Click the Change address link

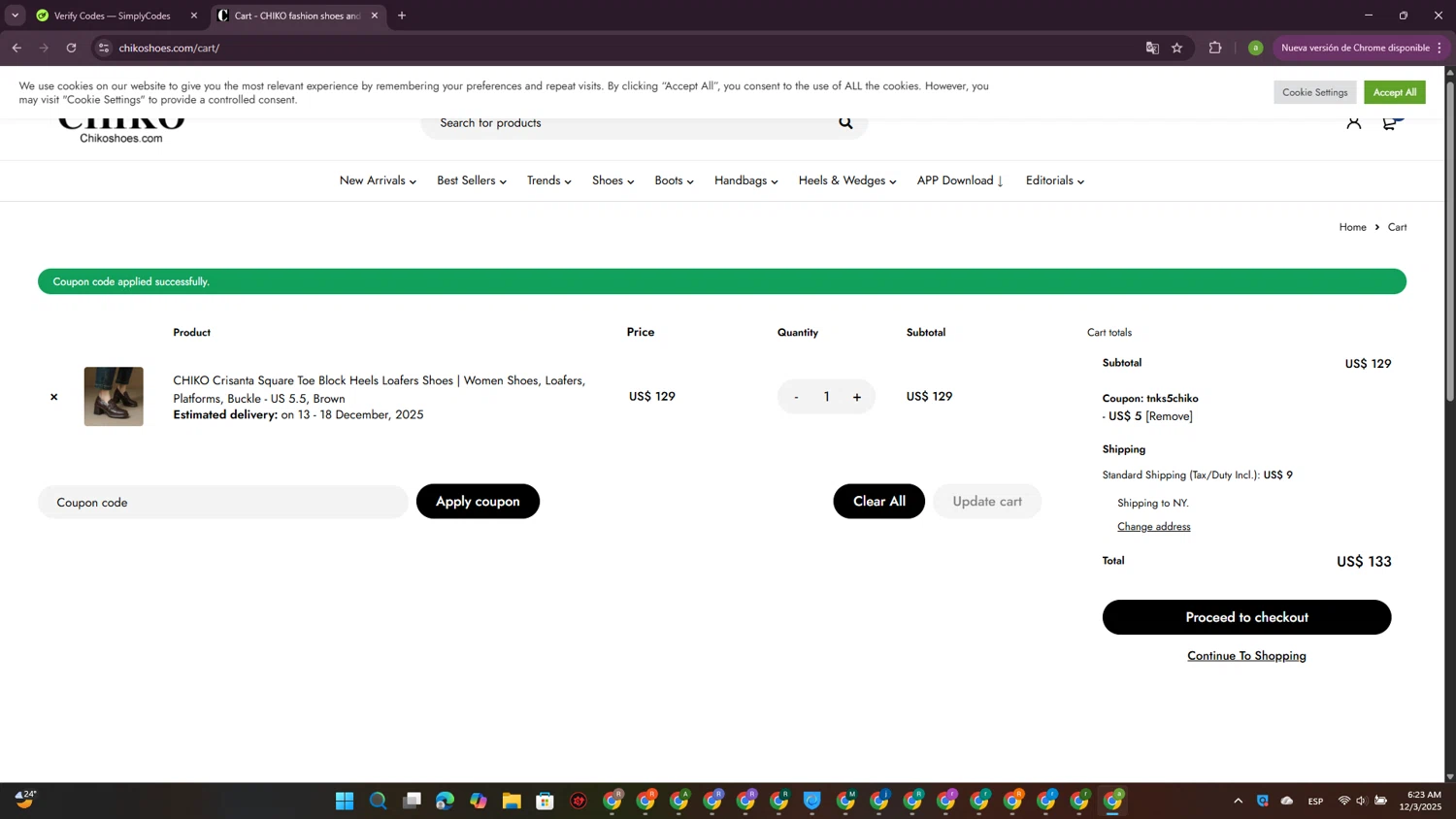pos(1153,527)
